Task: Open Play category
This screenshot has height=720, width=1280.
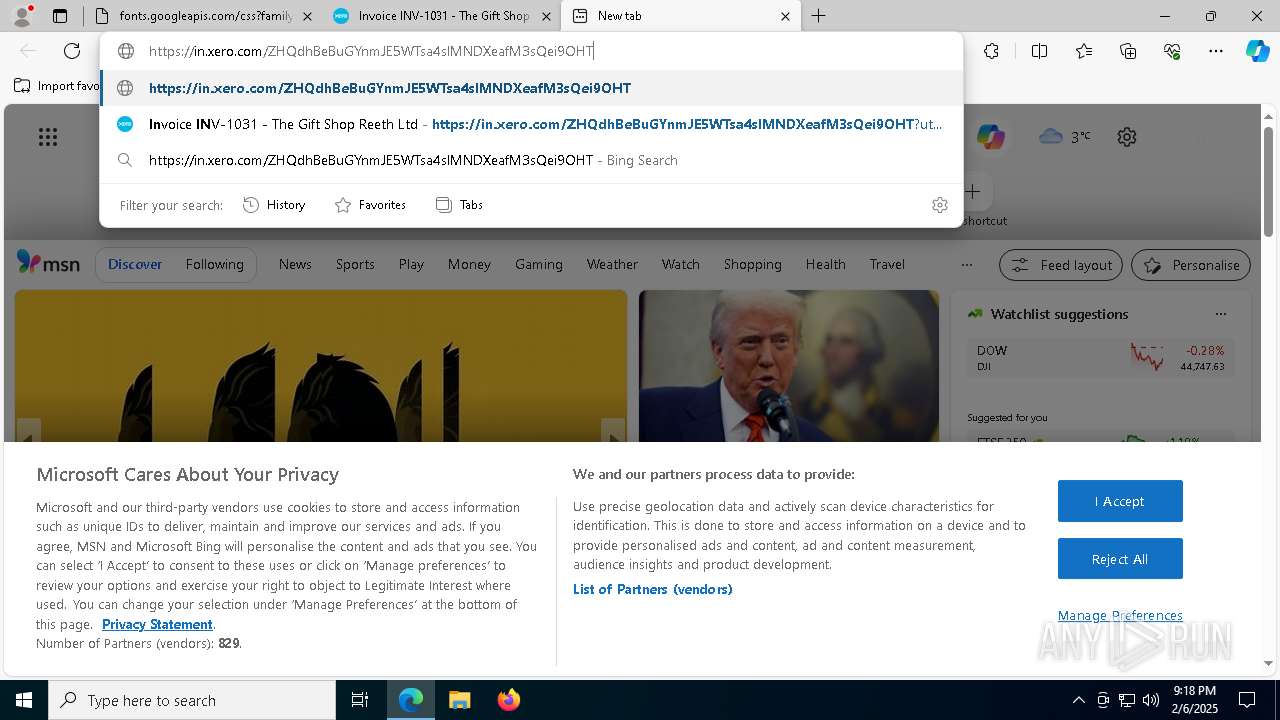Action: tap(411, 264)
